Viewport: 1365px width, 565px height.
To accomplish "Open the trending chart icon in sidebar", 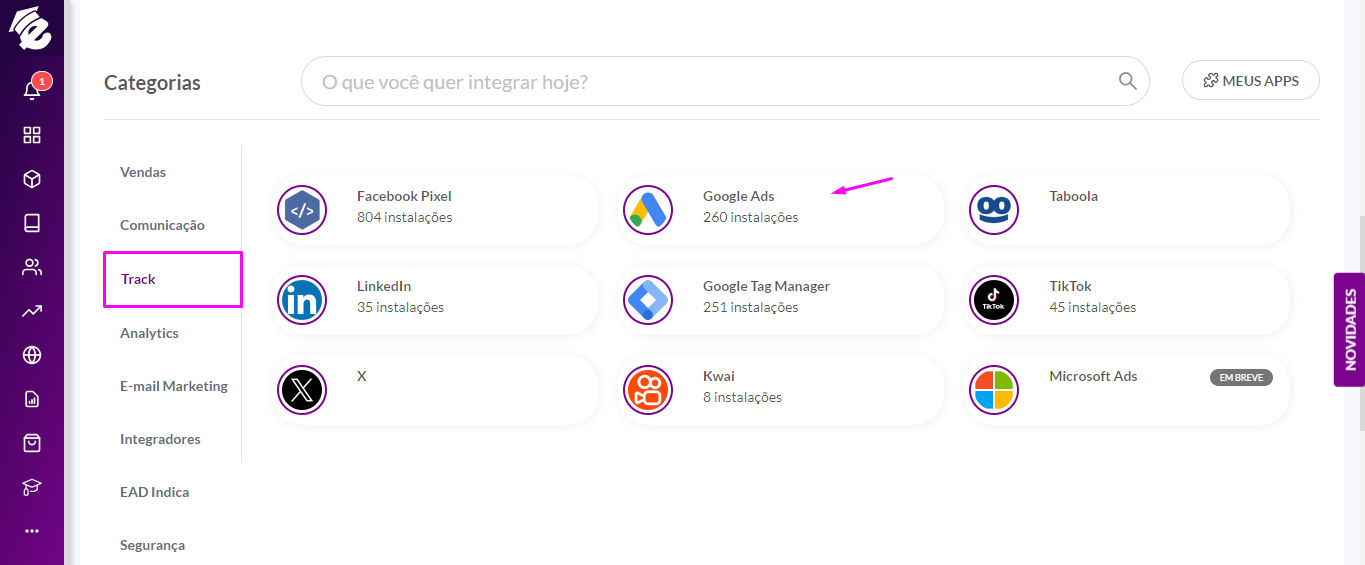I will tap(32, 311).
